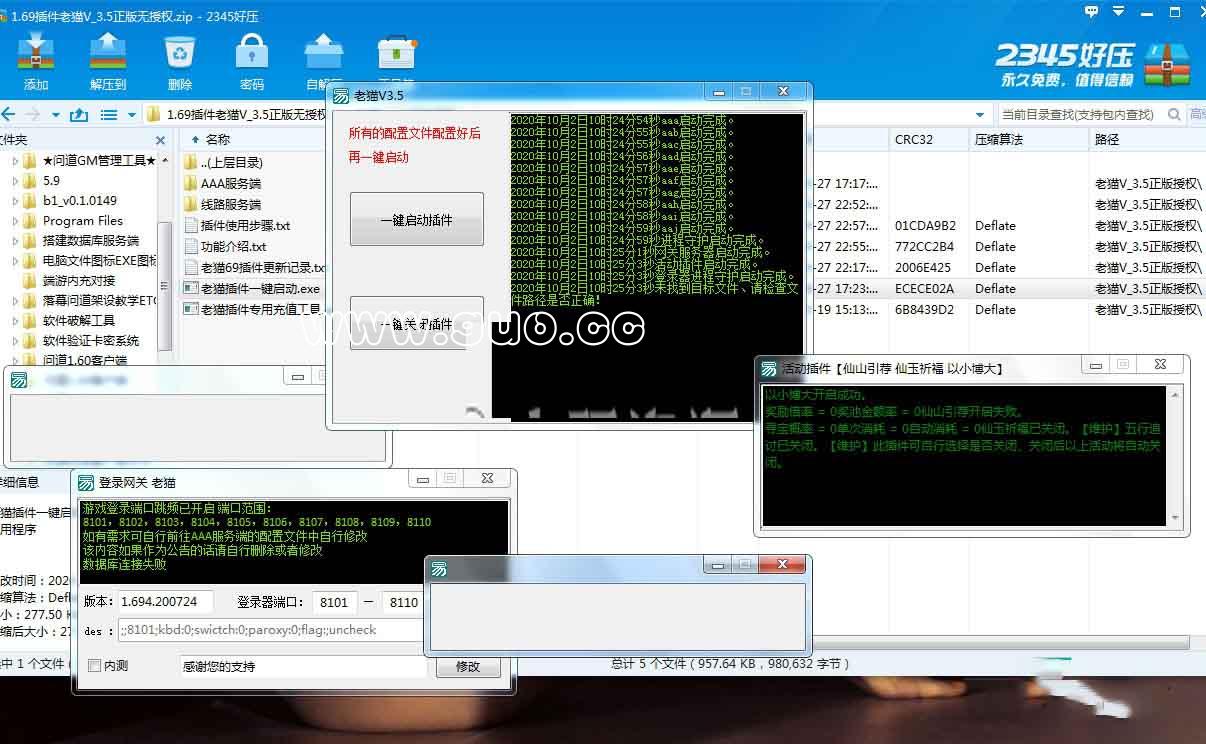
Task: Select the 电脑文件图标EXE图标 folder in tree
Action: [x=90, y=261]
